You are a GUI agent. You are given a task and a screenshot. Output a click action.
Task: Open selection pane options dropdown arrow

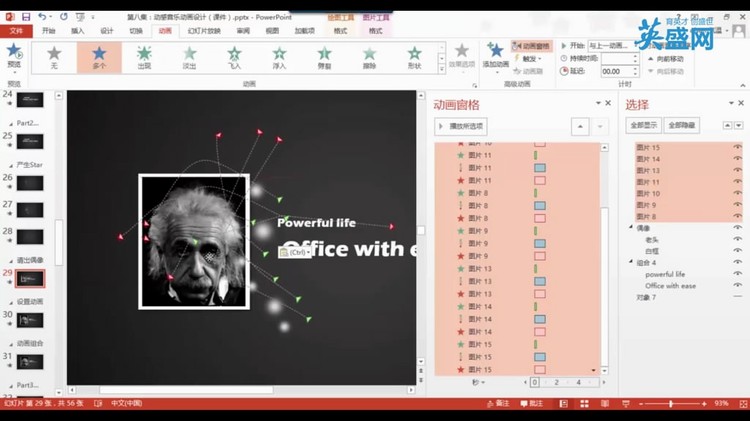tap(731, 103)
